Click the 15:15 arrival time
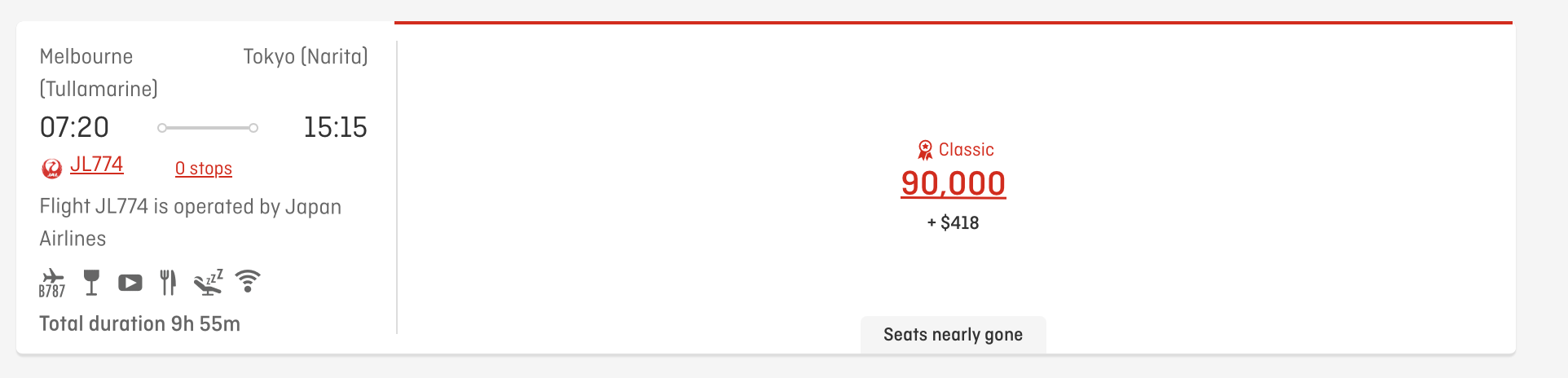 pos(335,127)
